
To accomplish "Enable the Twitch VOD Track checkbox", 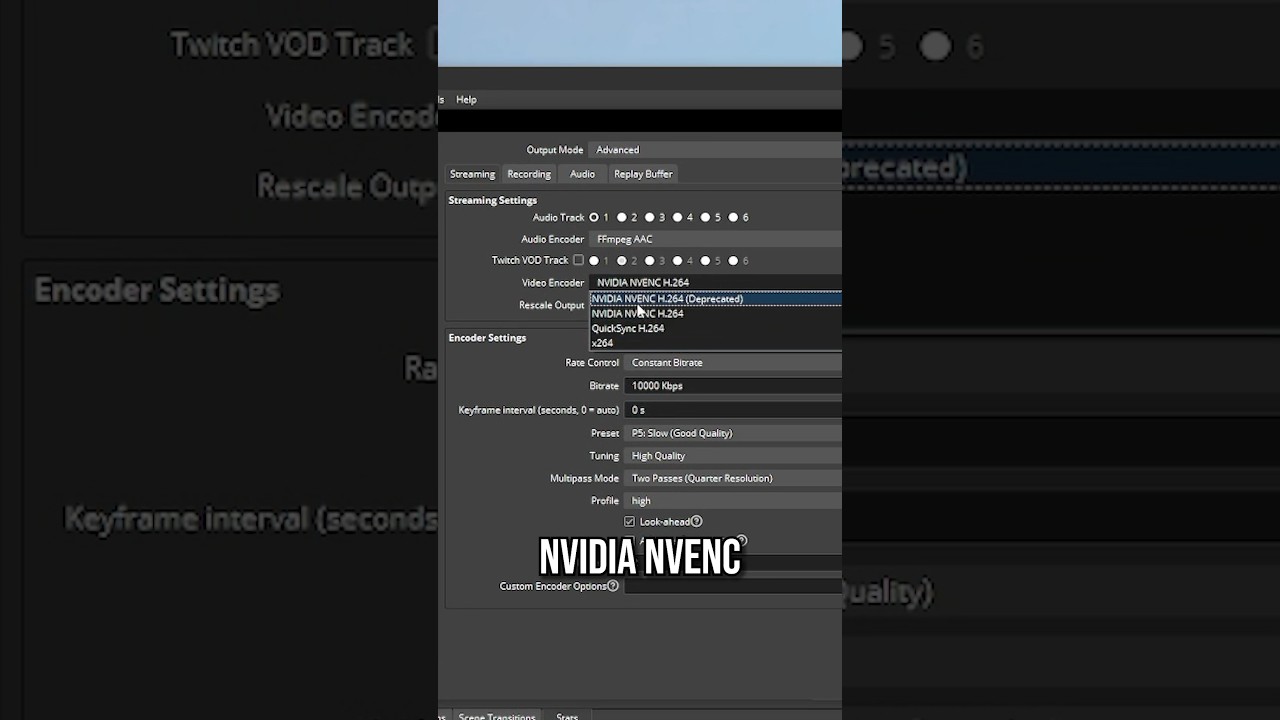I will tap(578, 260).
